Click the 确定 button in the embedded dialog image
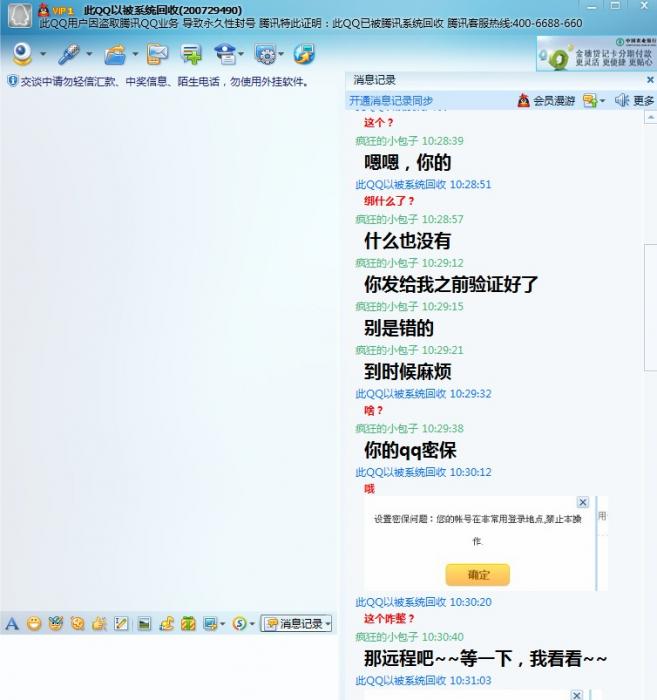The width and height of the screenshot is (657, 700). click(478, 575)
